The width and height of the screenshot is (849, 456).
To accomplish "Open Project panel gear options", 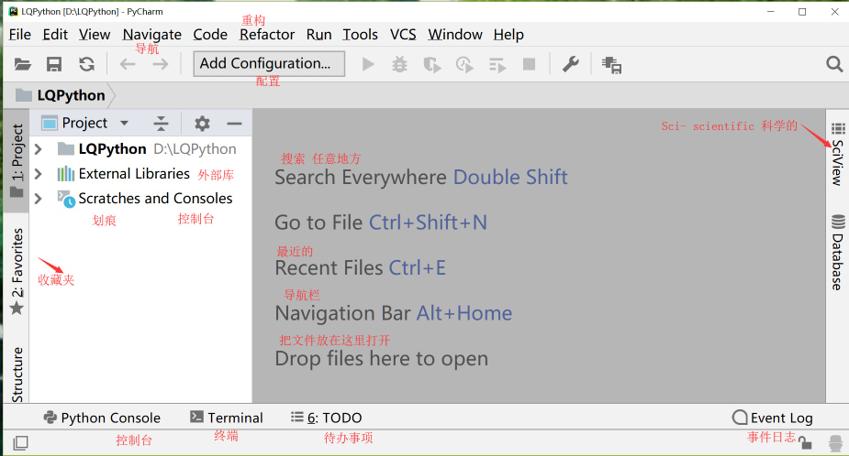I will click(x=202, y=123).
